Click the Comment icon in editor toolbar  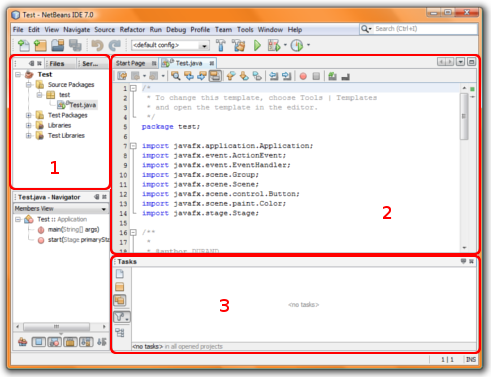(332, 76)
